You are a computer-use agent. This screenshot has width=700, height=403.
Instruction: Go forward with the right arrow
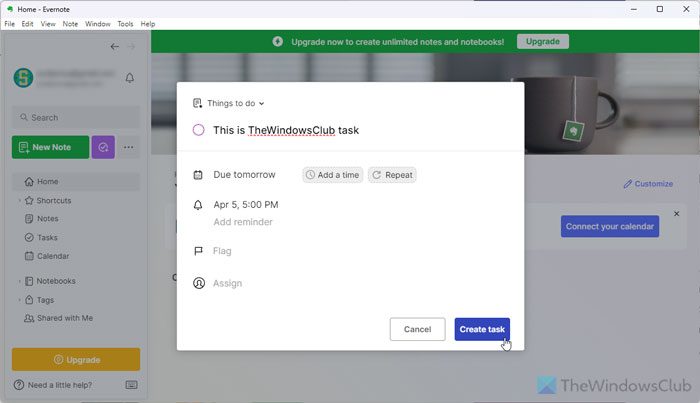tap(131, 46)
